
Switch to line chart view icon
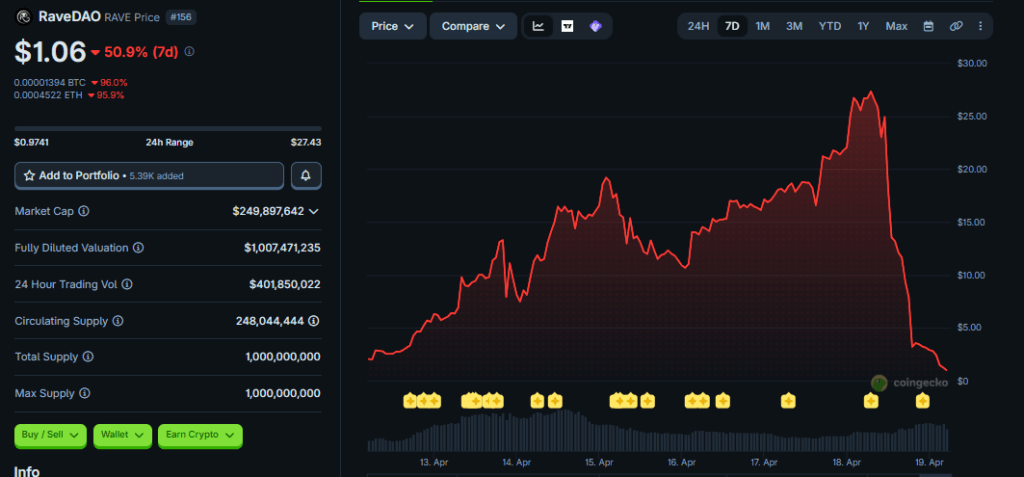(x=538, y=26)
